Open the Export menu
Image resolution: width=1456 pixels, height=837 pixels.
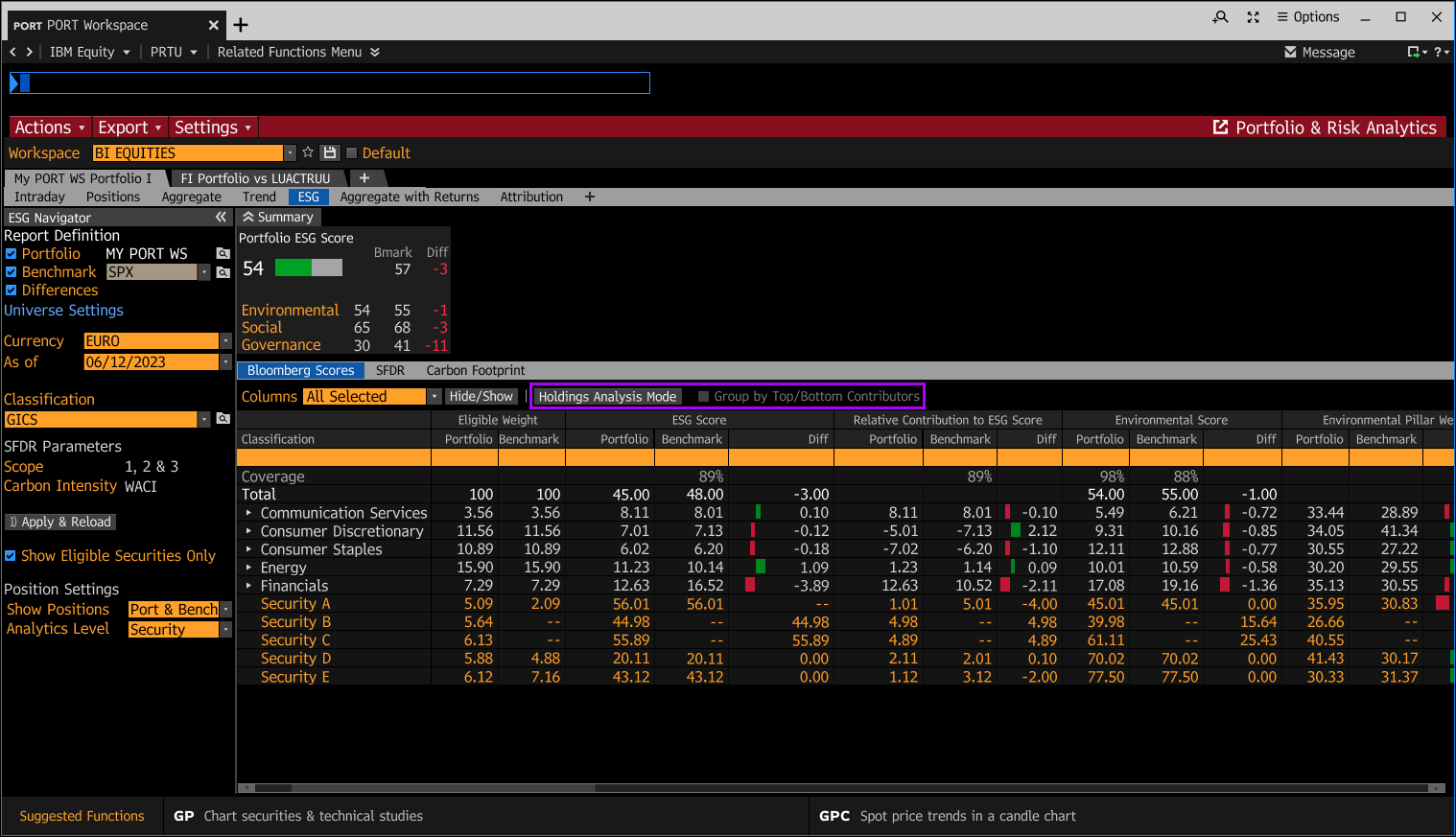pyautogui.click(x=129, y=128)
